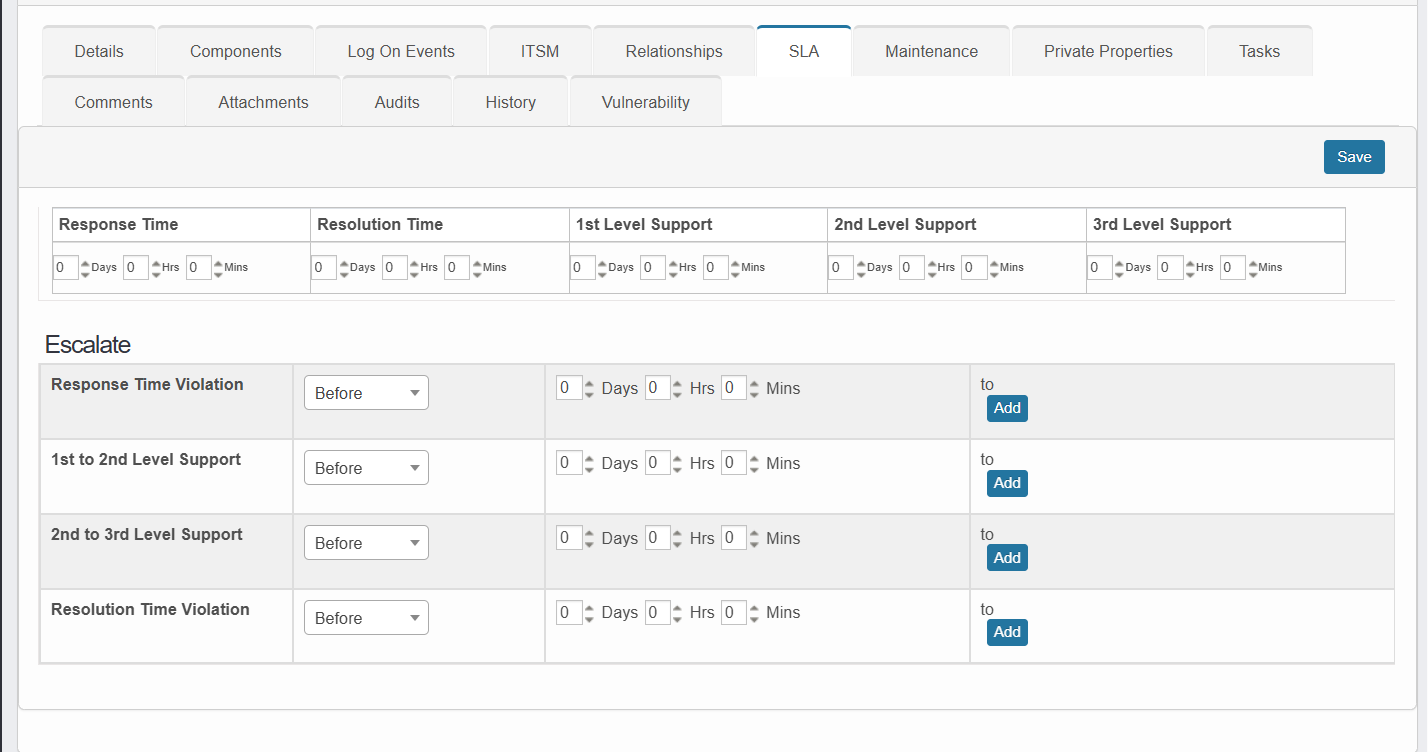Screen dimensions: 1428x752
Task: Decrease Resolution Time Hrs spinner value
Action: coord(414,273)
